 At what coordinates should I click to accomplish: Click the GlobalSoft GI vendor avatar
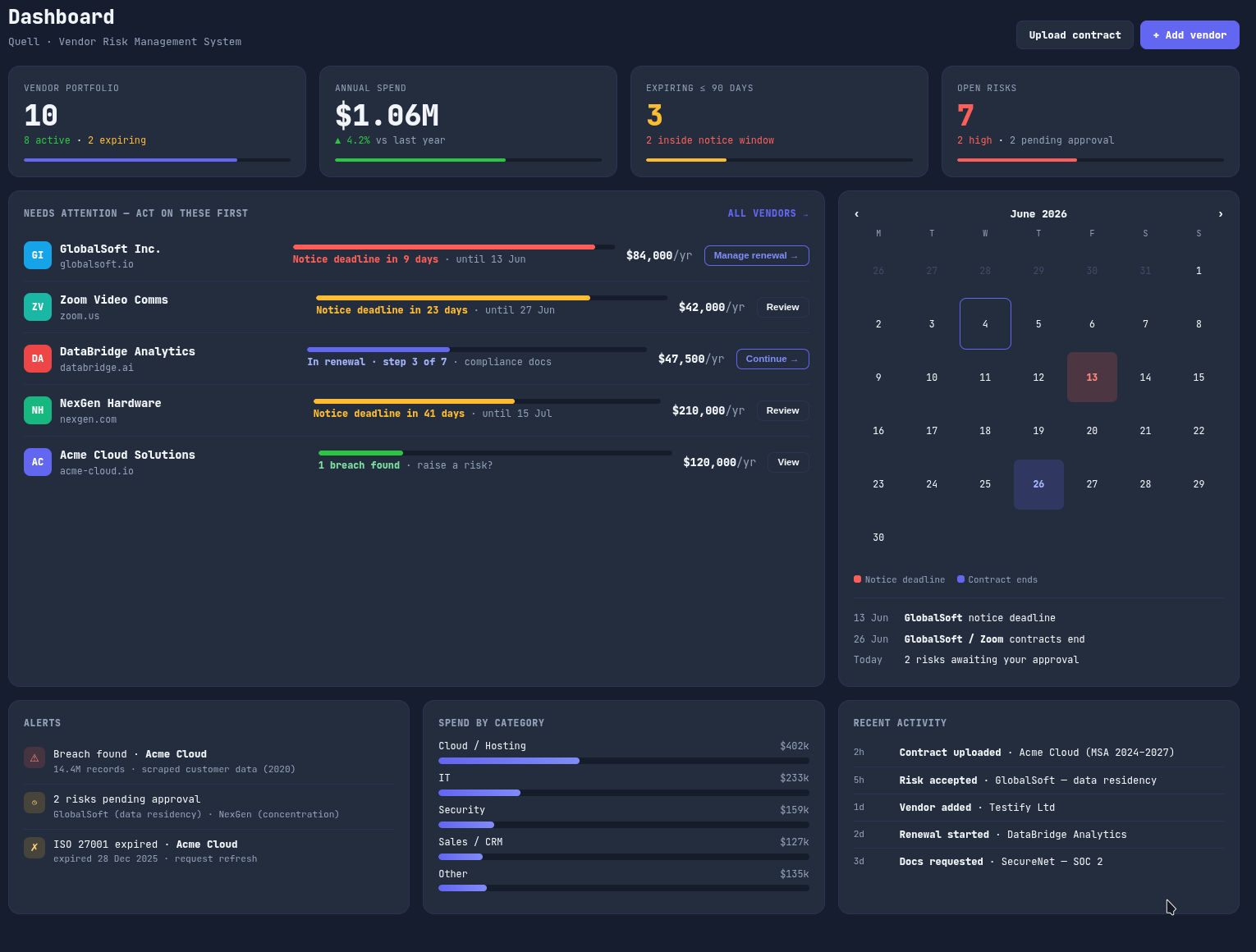click(x=38, y=255)
